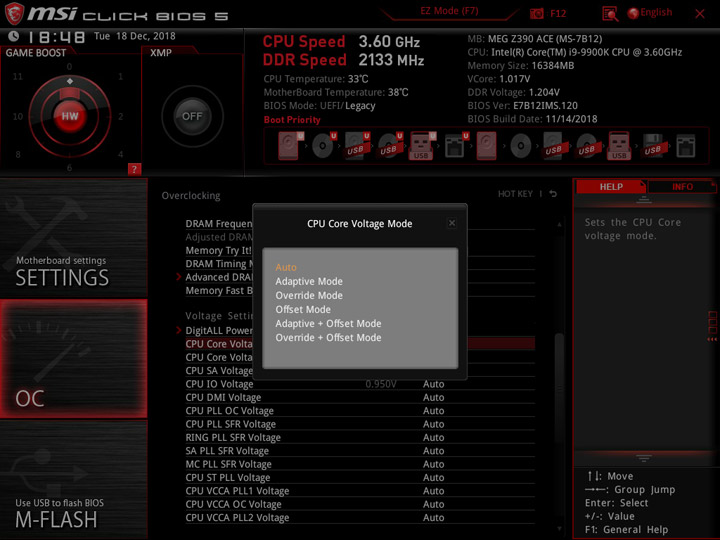
Task: Open the M-FLASH BIOS flash section
Action: click(x=73, y=480)
